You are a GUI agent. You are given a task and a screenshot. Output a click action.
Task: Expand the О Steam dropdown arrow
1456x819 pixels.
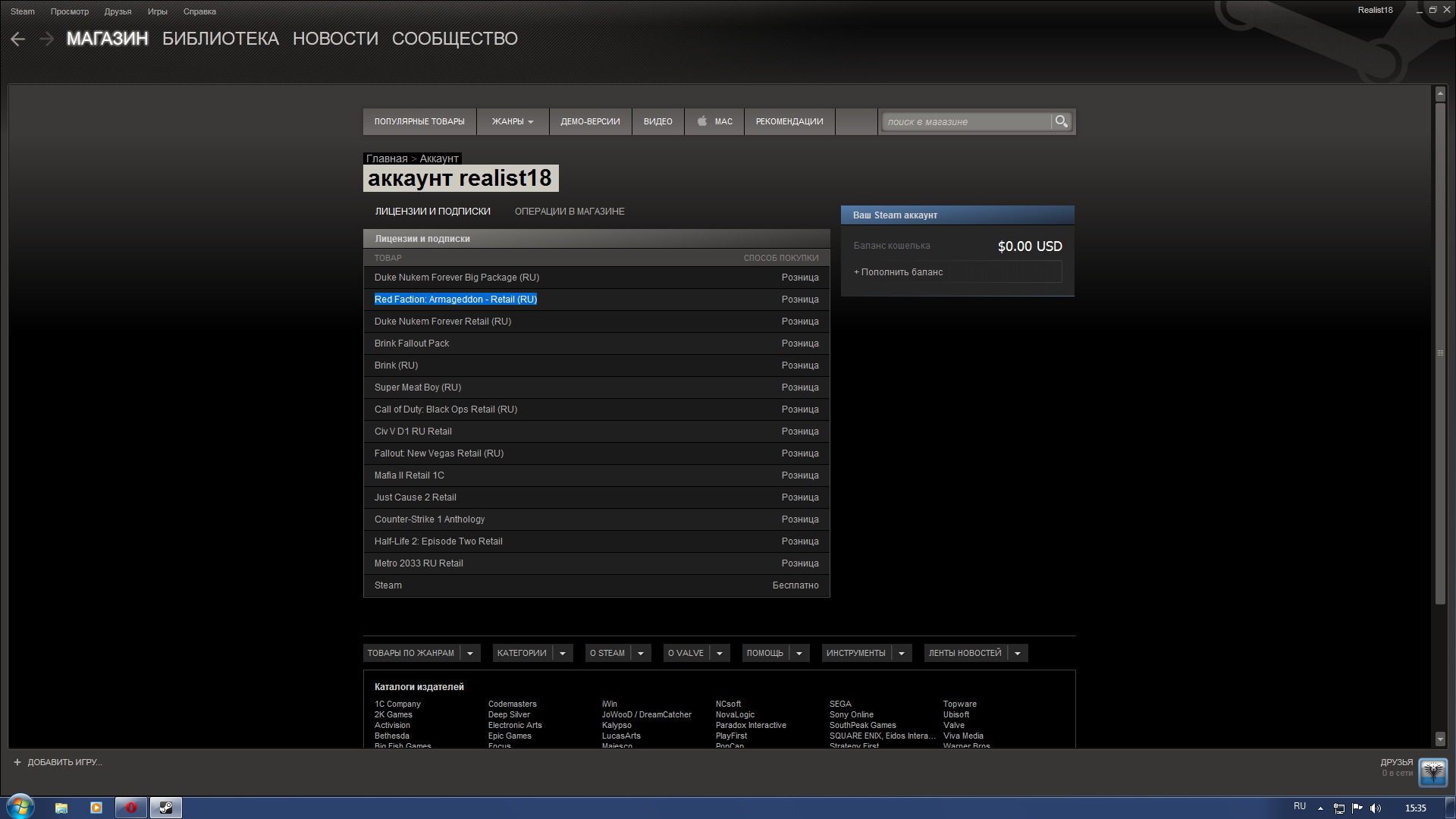pos(641,653)
